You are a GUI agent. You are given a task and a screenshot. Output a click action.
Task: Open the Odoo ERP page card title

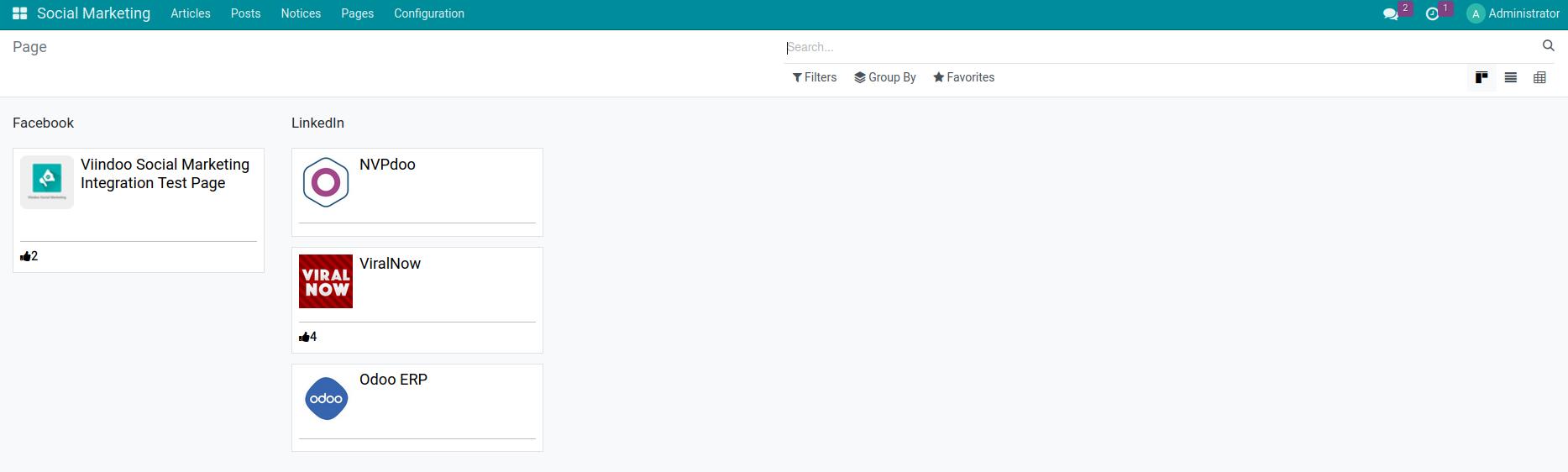click(x=393, y=380)
